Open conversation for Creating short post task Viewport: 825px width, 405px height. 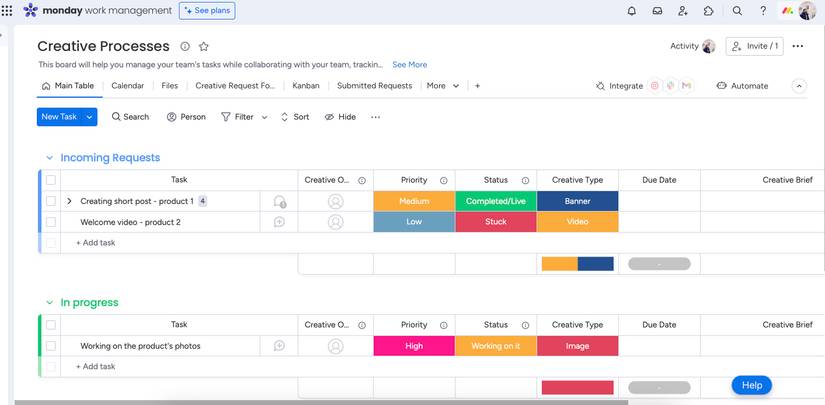279,201
